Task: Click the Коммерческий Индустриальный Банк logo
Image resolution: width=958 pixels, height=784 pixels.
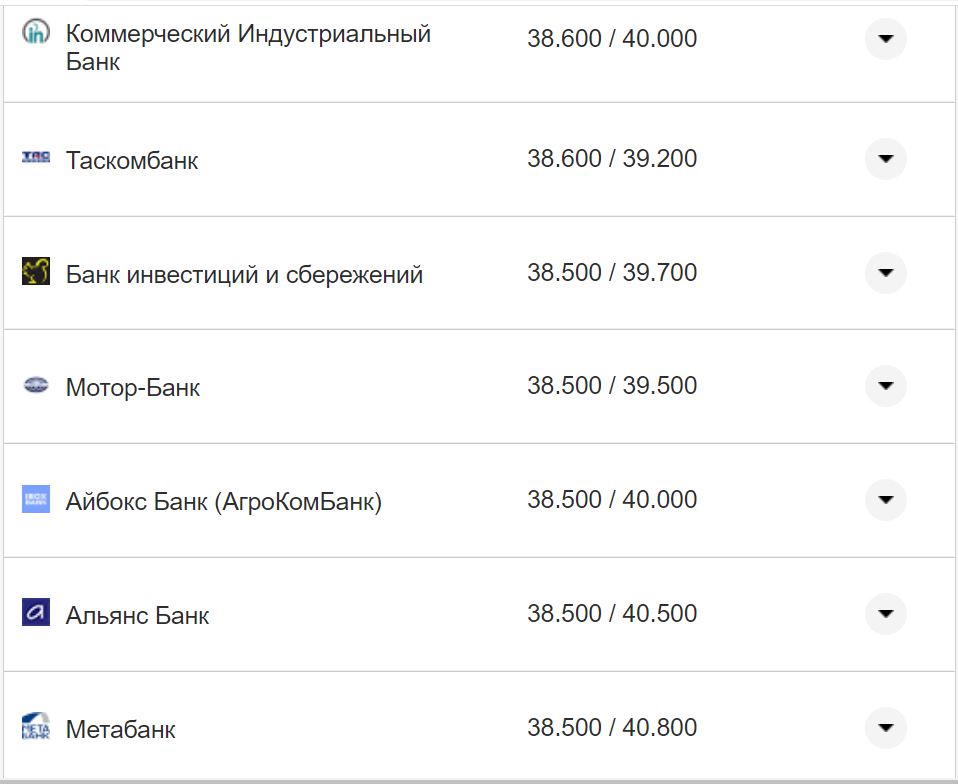Action: [x=37, y=32]
